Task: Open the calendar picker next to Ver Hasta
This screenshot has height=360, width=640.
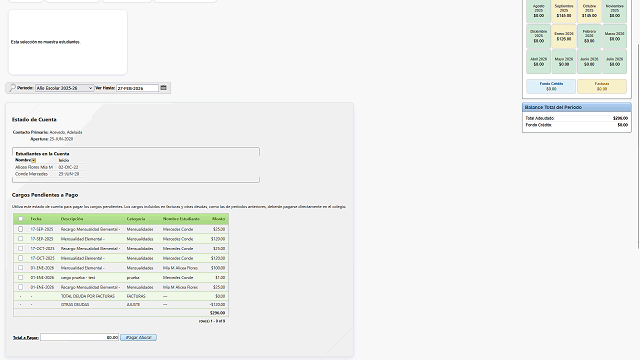Action: pyautogui.click(x=163, y=88)
